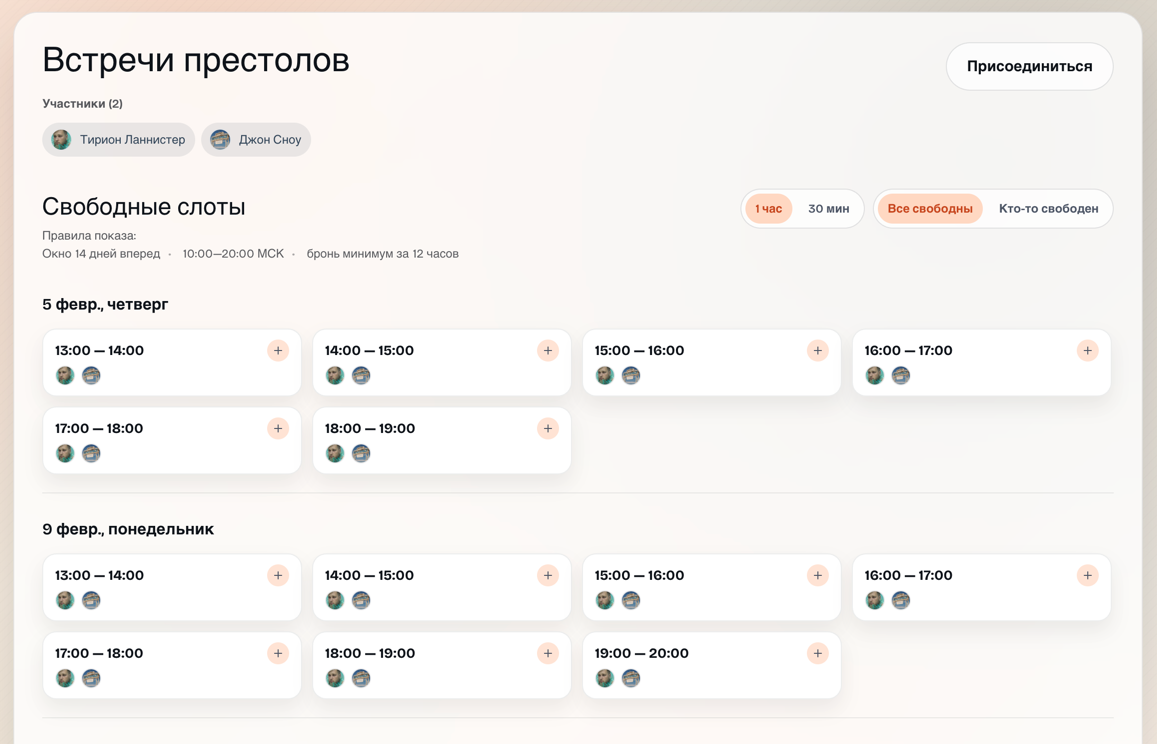Click the plus icon on 13:00 — 14:00 slot, 5 февр.
This screenshot has width=1157, height=744.
(x=278, y=351)
